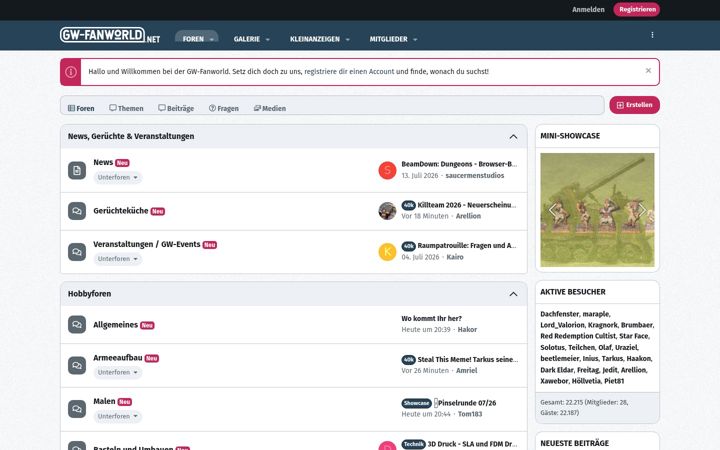
Task: Open the three-dot overflow menu
Action: [x=652, y=35]
